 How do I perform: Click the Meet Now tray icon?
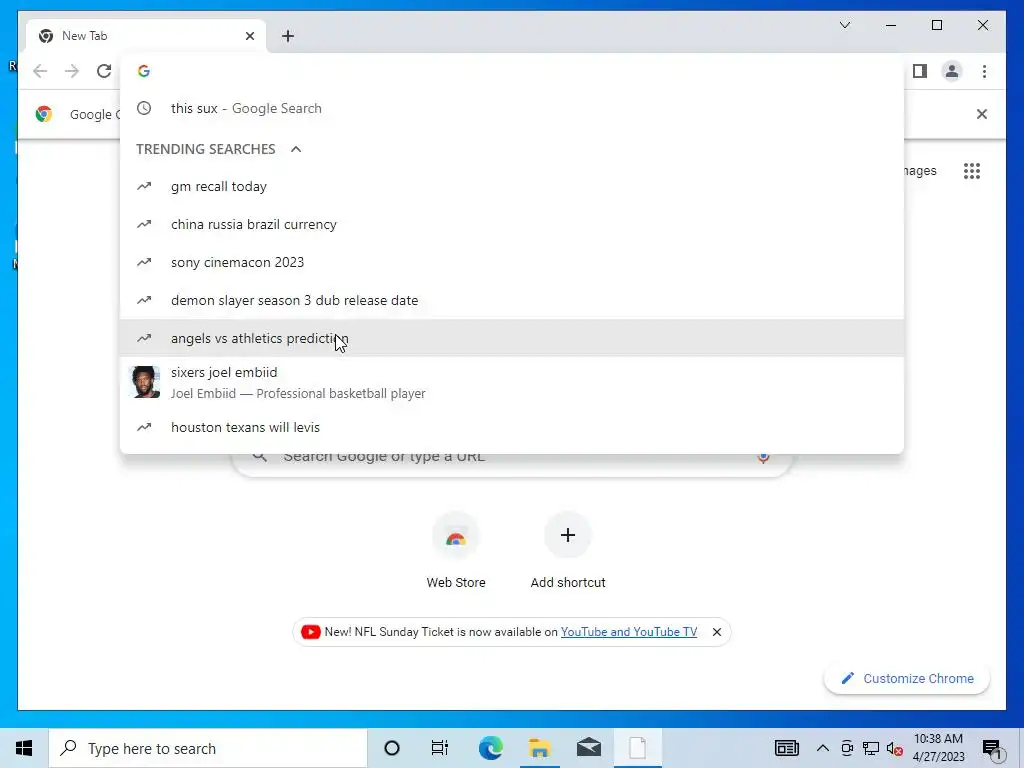(x=847, y=748)
